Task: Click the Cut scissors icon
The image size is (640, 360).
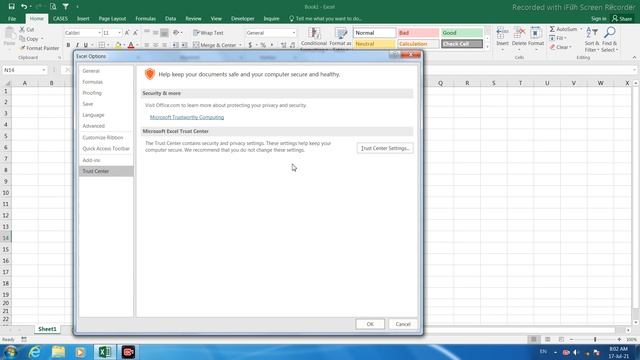Action: [x=22, y=29]
